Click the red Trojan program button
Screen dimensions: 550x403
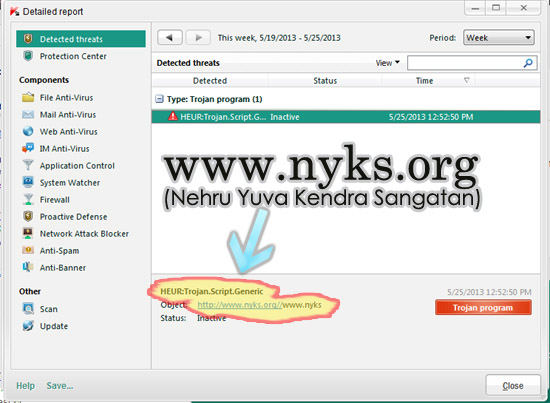pos(483,308)
